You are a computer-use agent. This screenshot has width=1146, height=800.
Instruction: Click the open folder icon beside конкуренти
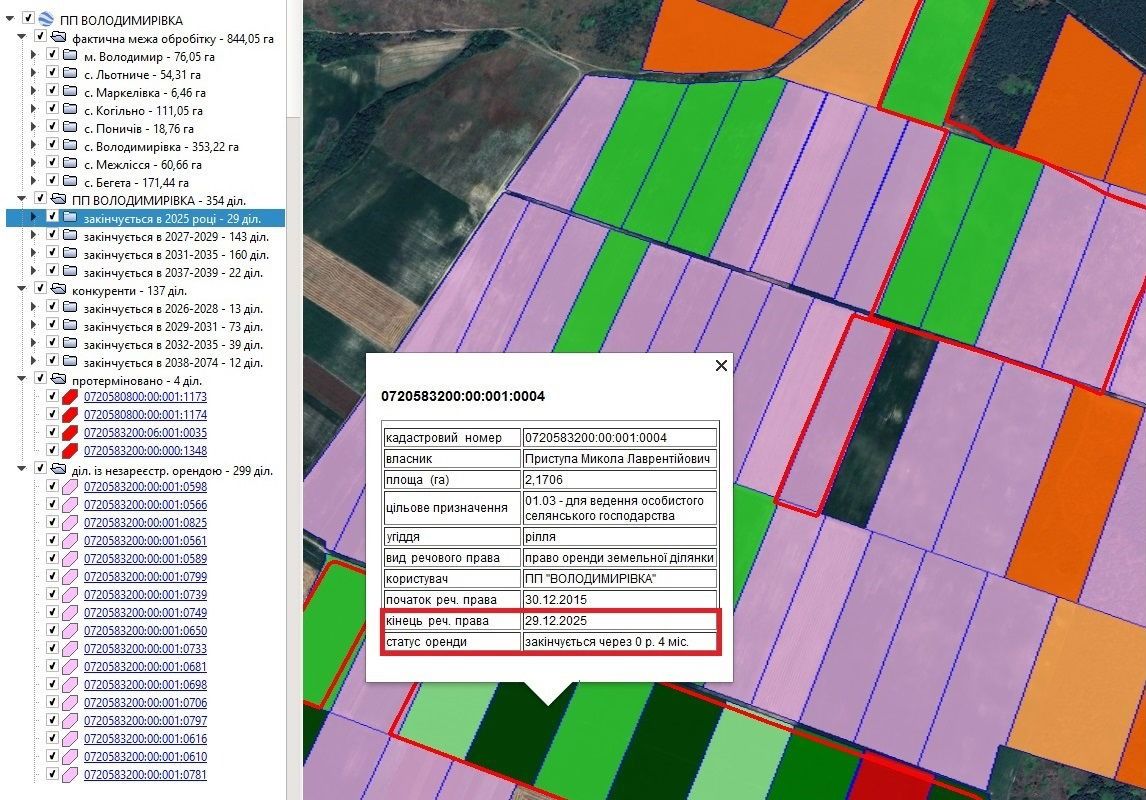(x=58, y=289)
